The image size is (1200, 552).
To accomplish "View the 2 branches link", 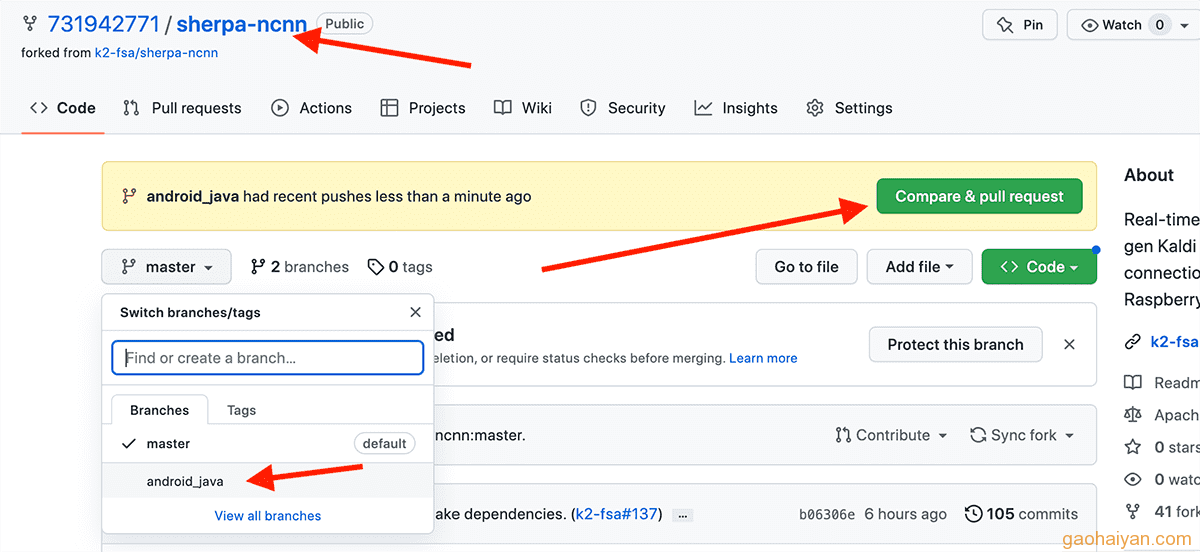I will pos(300,267).
